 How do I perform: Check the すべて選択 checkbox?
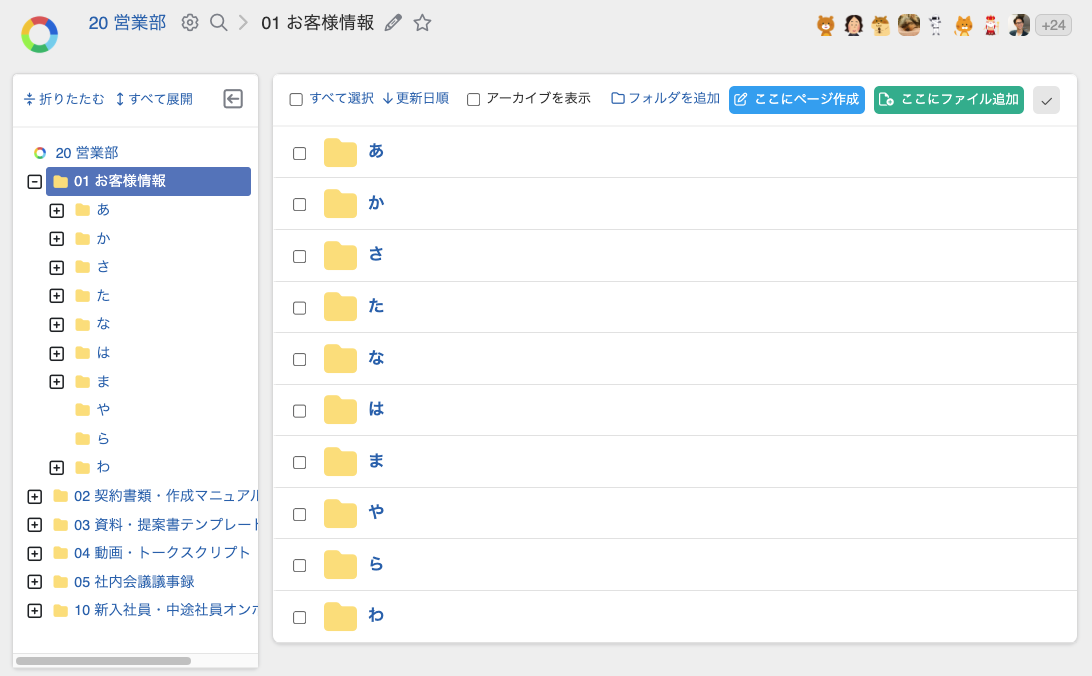(x=296, y=100)
